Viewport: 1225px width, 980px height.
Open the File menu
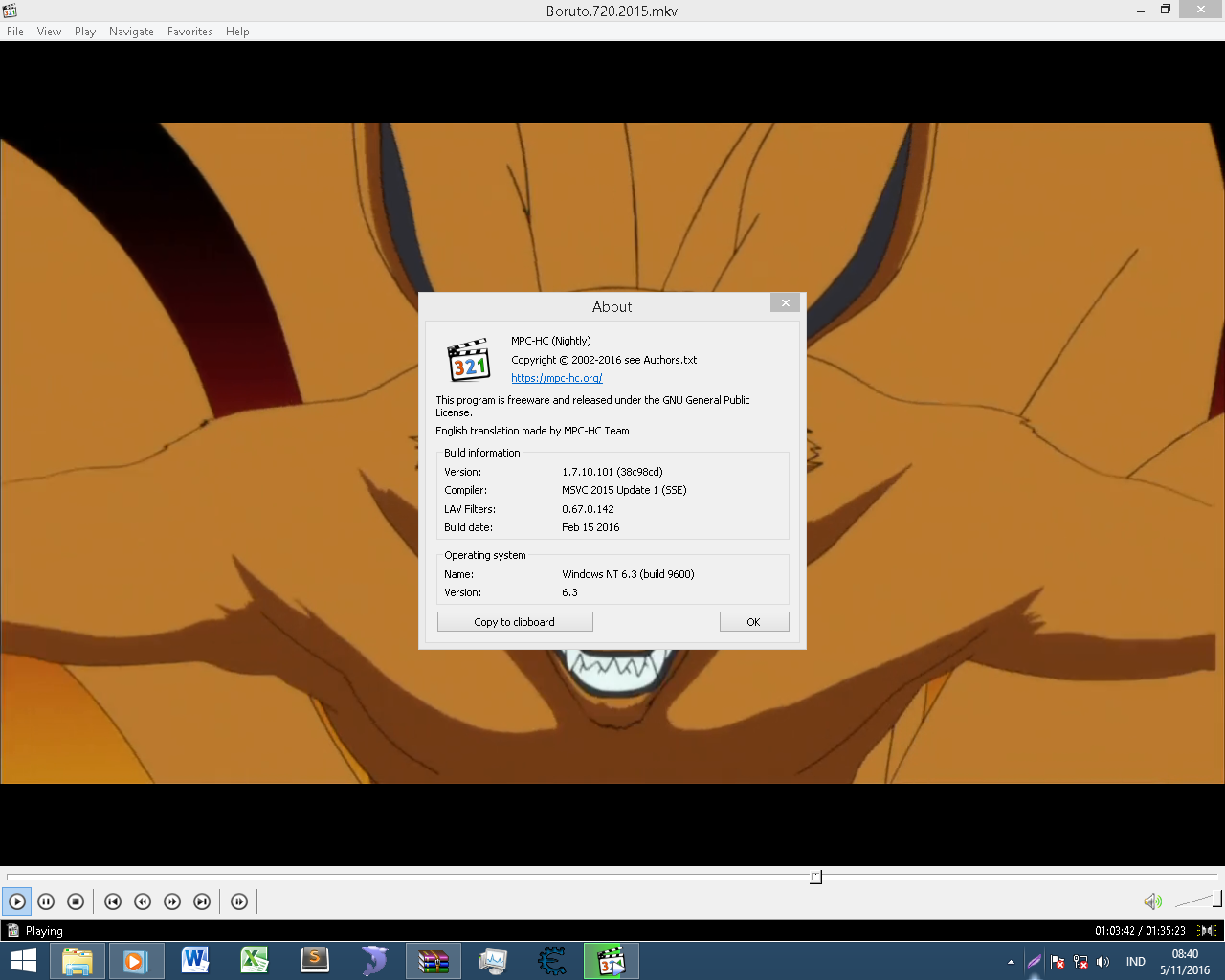click(15, 32)
